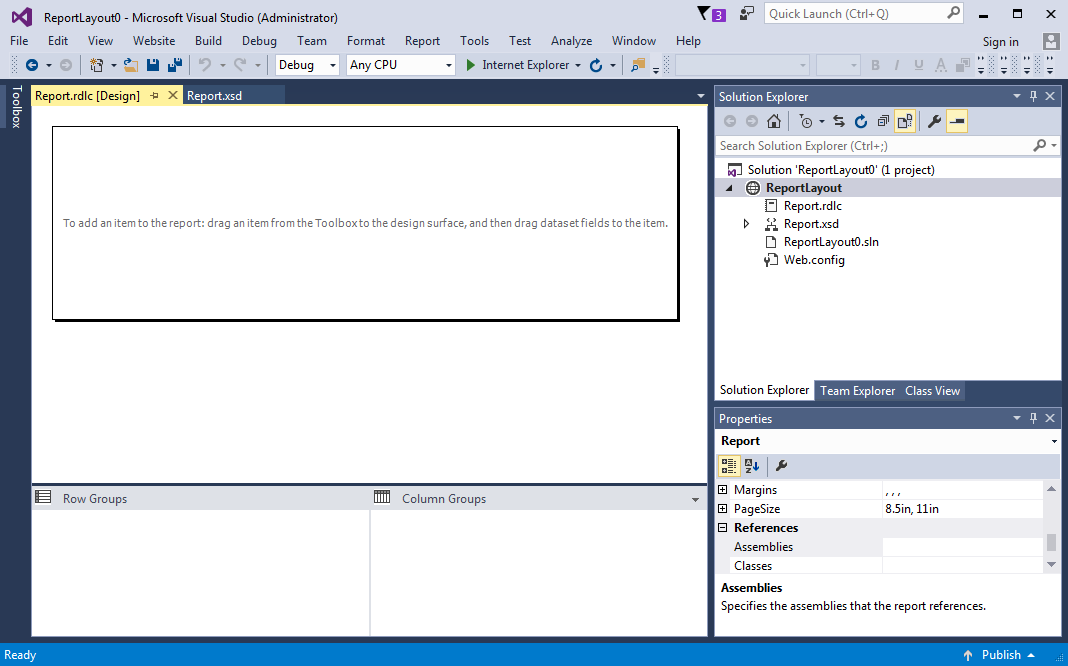
Task: Open the Any CPU platform dropdown
Action: pyautogui.click(x=449, y=65)
